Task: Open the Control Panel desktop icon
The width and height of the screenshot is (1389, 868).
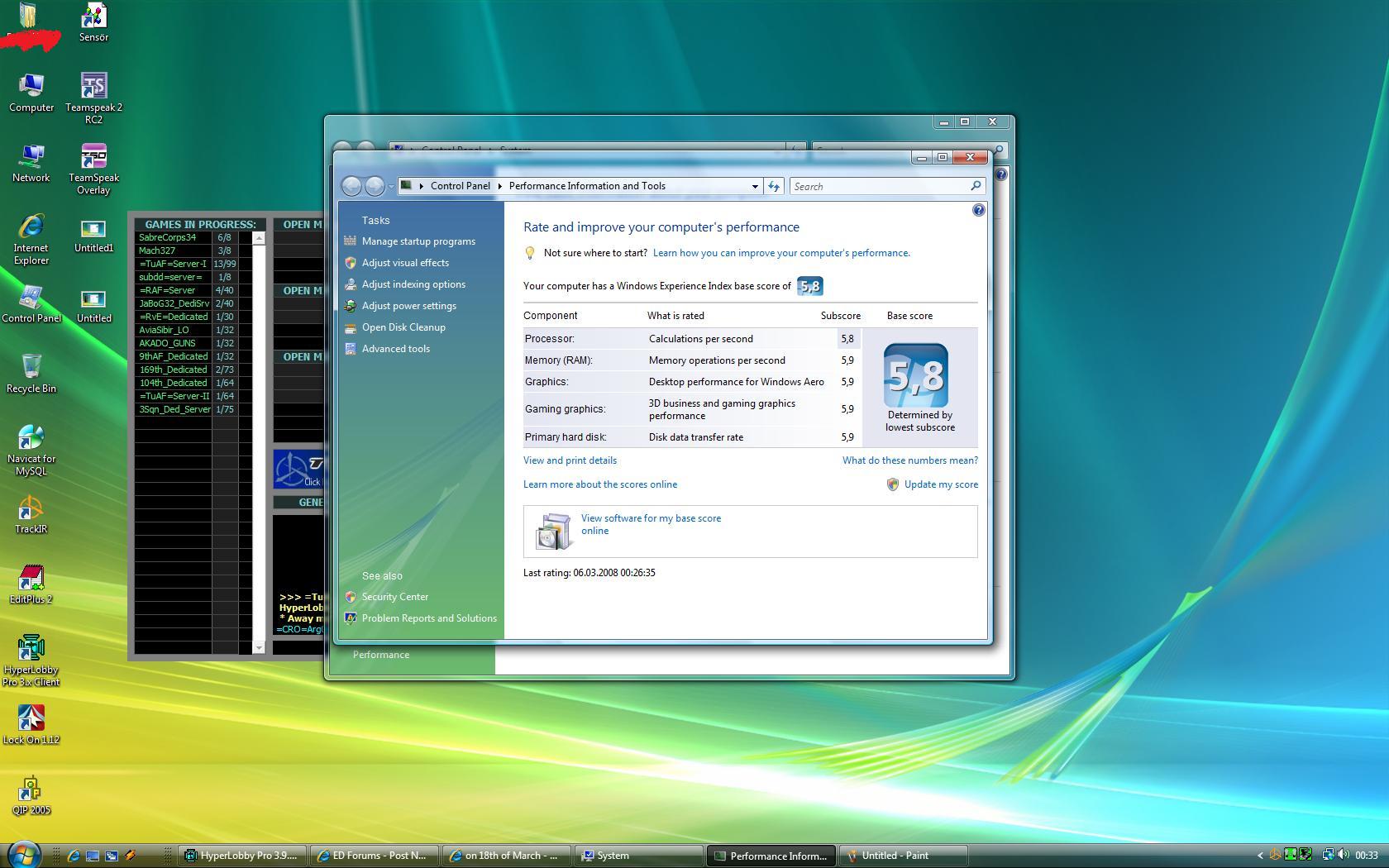Action: point(31,303)
